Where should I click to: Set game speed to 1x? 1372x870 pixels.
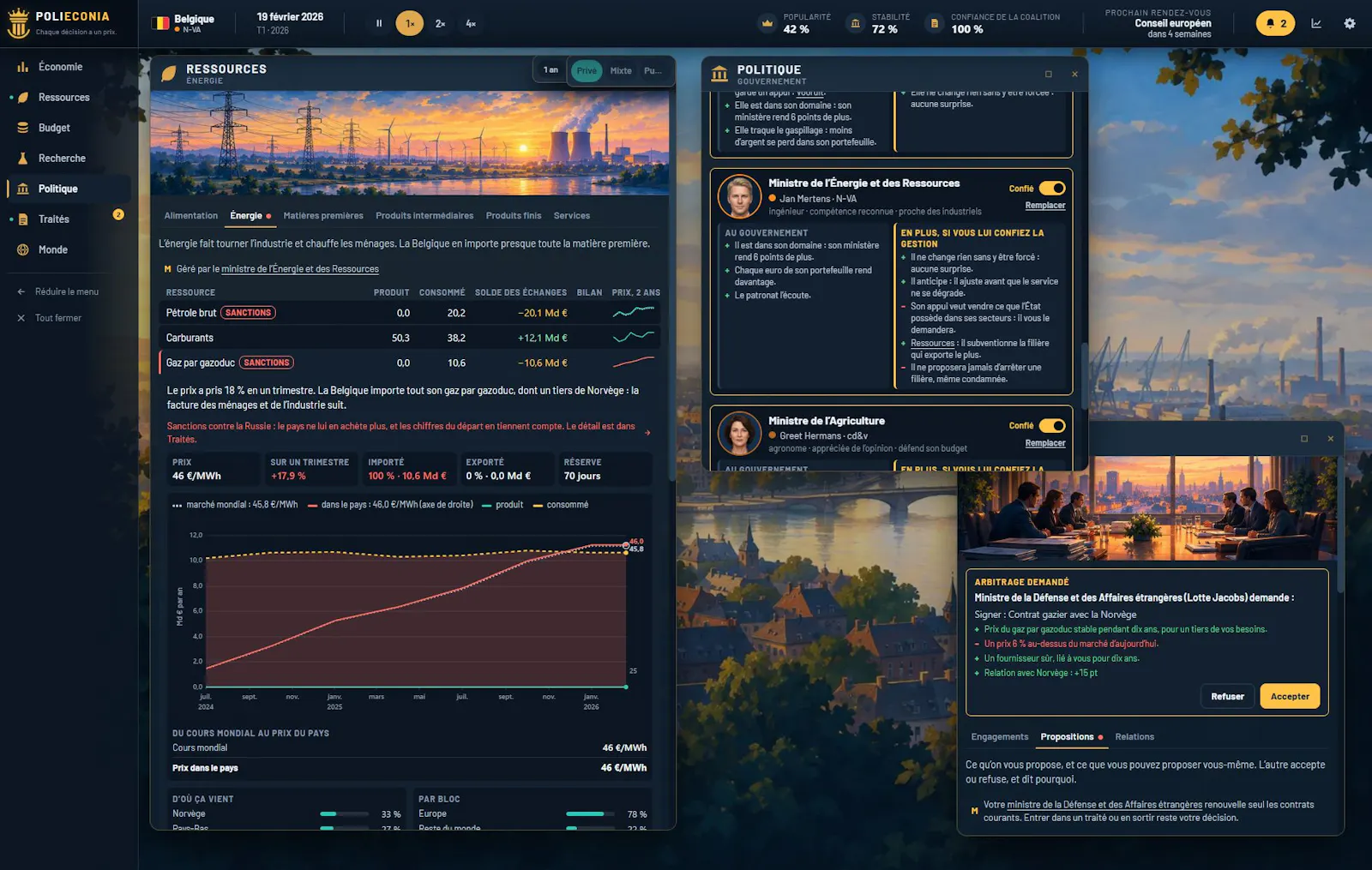point(410,24)
